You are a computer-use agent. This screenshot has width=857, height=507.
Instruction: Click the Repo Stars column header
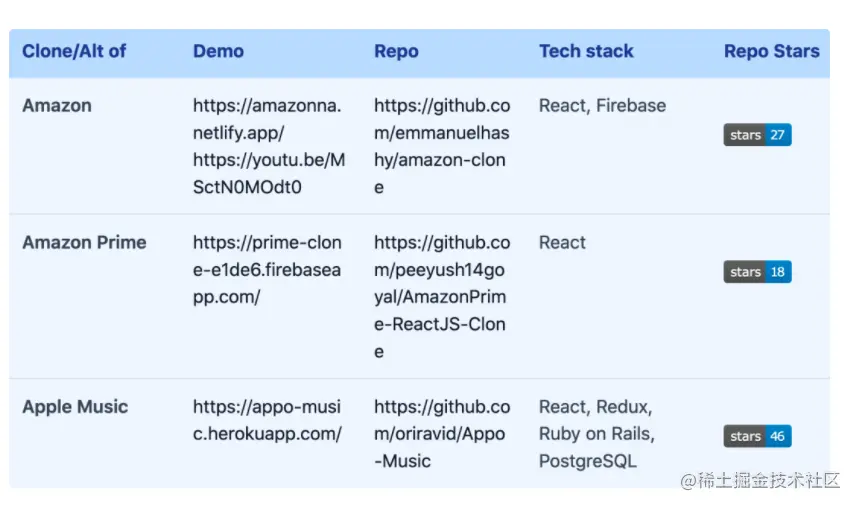tap(772, 51)
